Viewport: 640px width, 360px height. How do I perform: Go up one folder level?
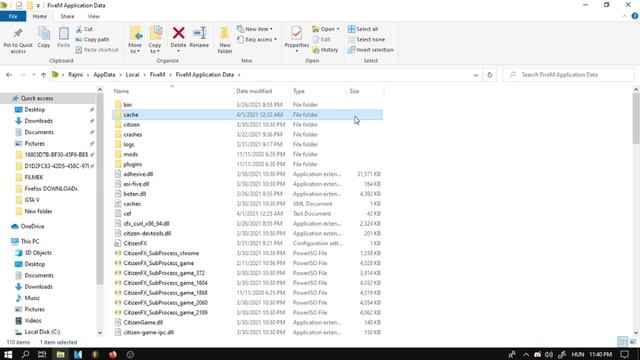tap(43, 75)
